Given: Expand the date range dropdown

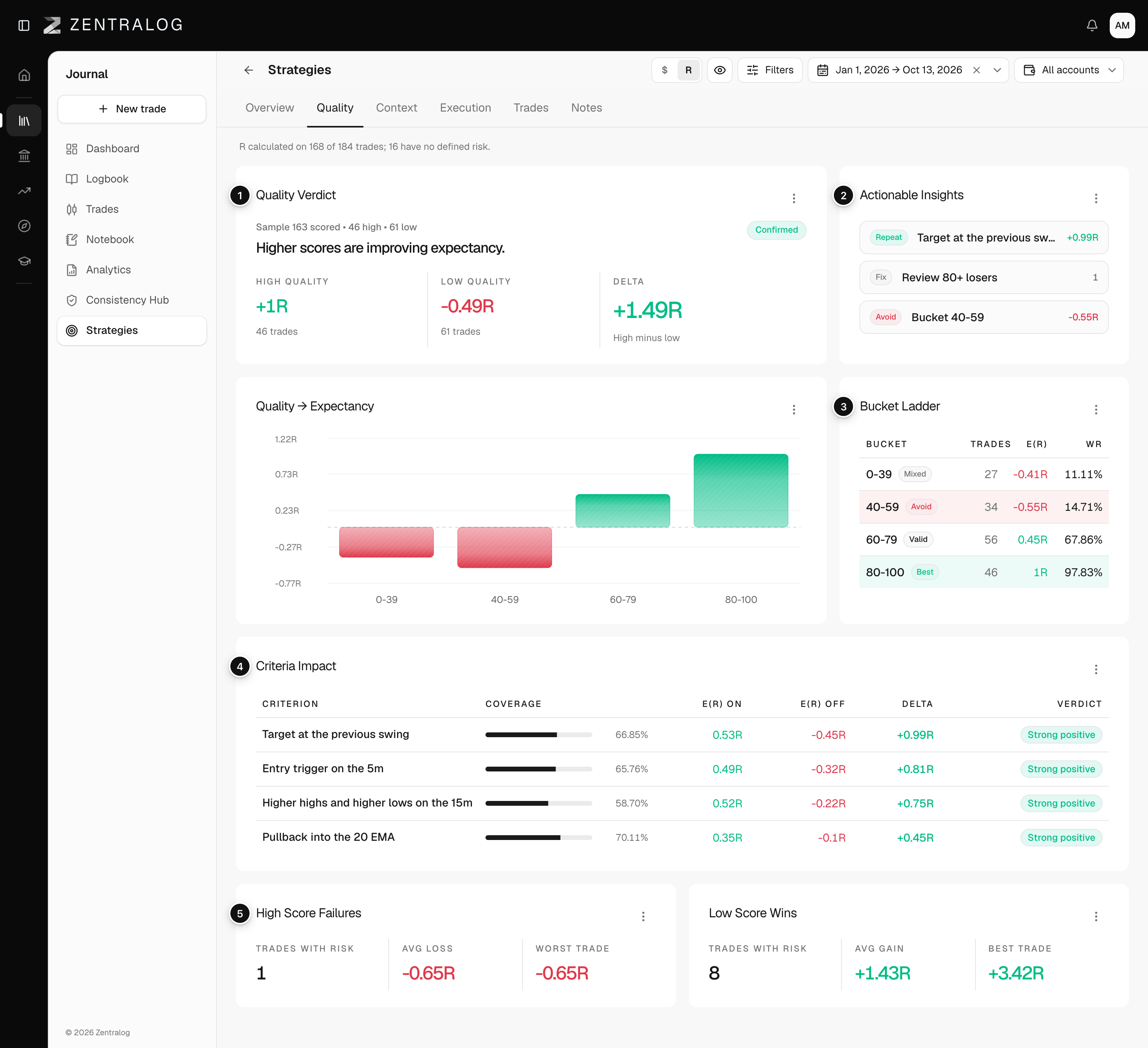Looking at the screenshot, I should tap(997, 70).
